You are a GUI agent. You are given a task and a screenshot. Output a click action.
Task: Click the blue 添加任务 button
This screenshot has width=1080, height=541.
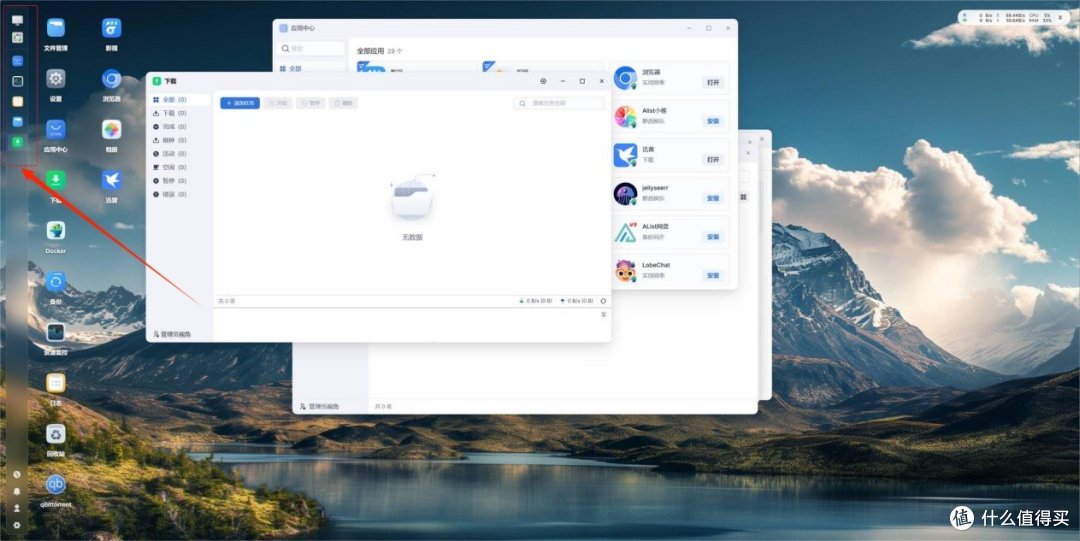240,103
